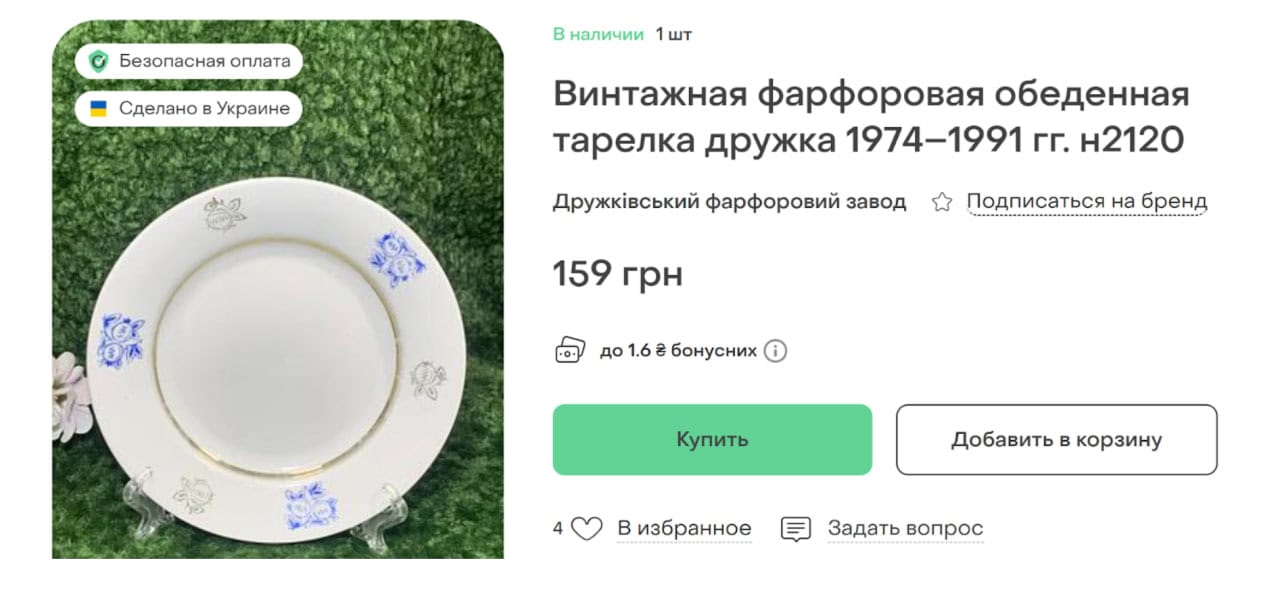
Task: Click the green shield safe payment icon
Action: click(98, 61)
